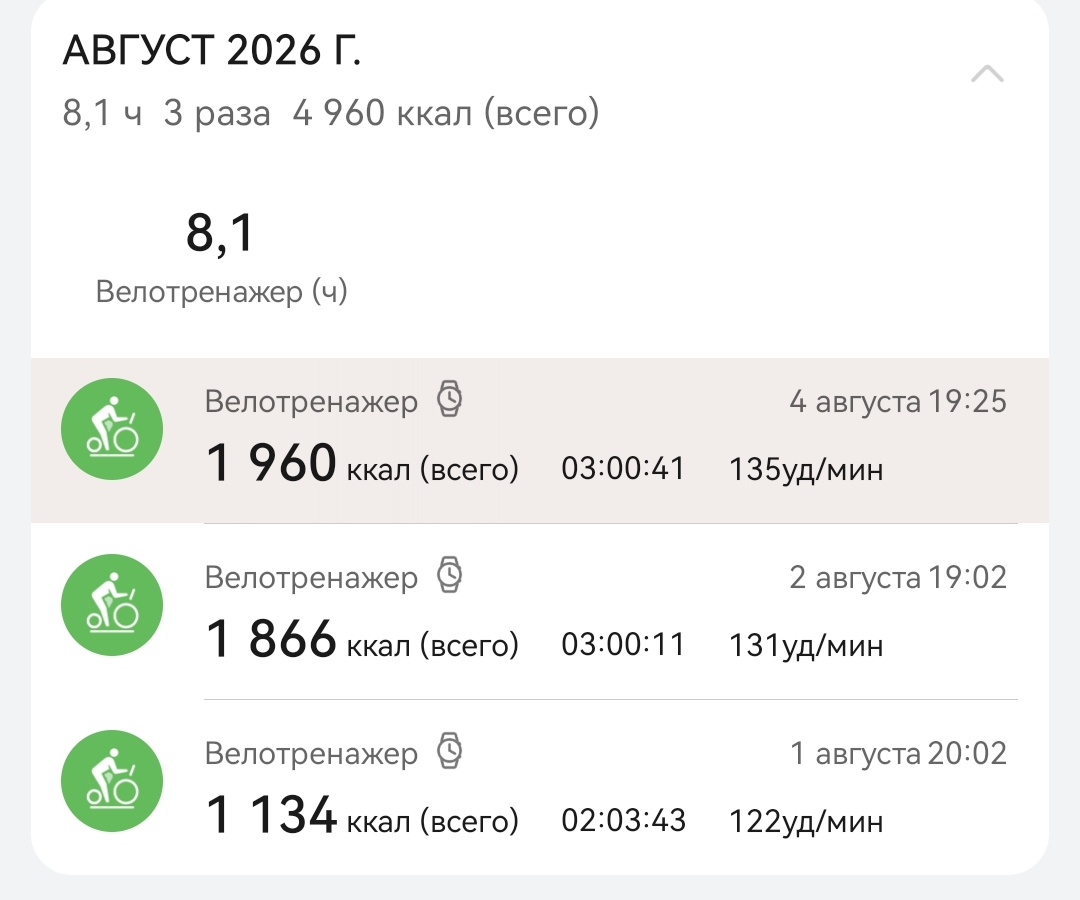Select the 1 августа 20:02 timestamp
This screenshot has height=900, width=1080.
898,754
